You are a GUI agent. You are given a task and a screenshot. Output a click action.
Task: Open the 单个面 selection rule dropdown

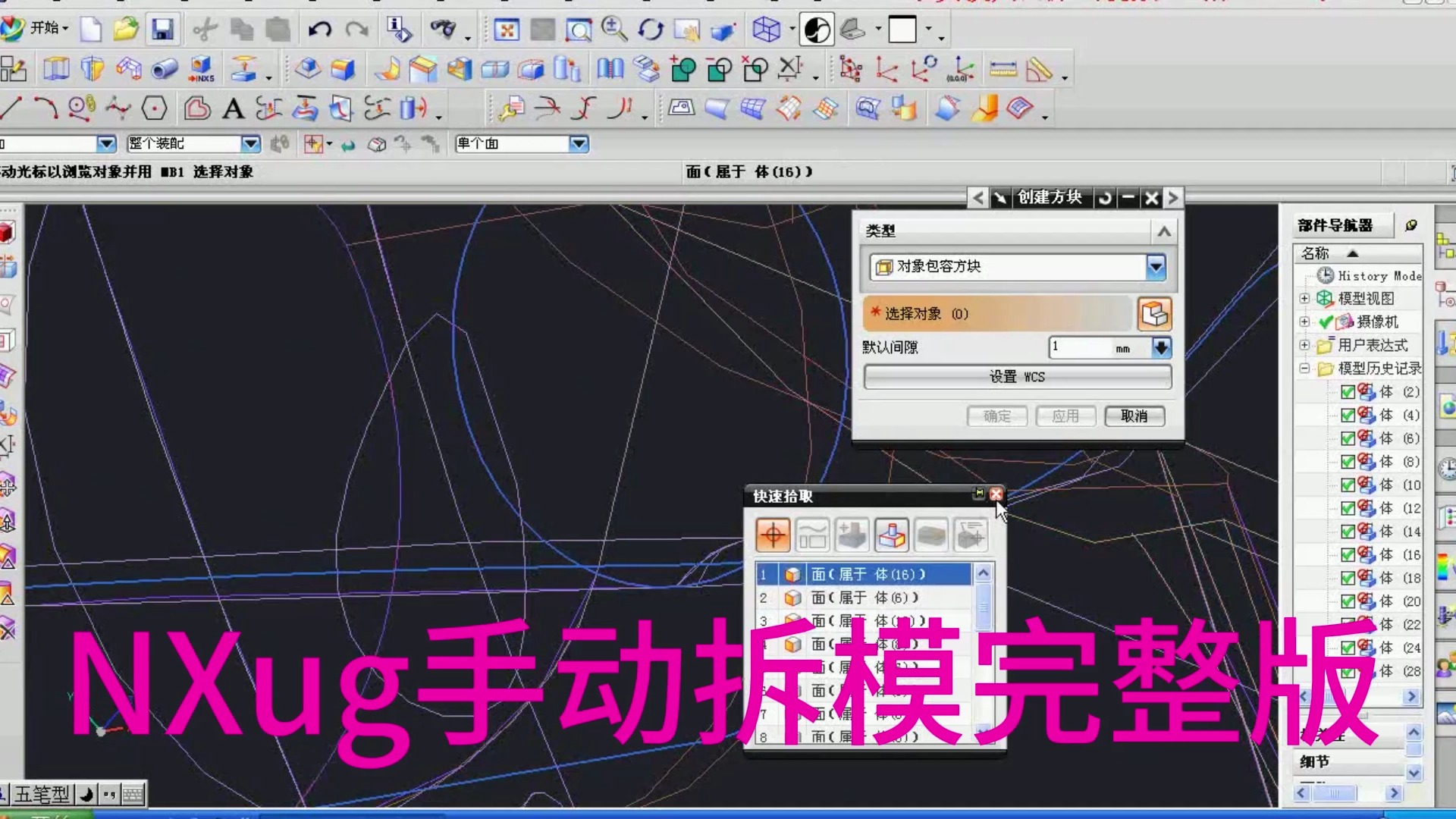click(579, 143)
